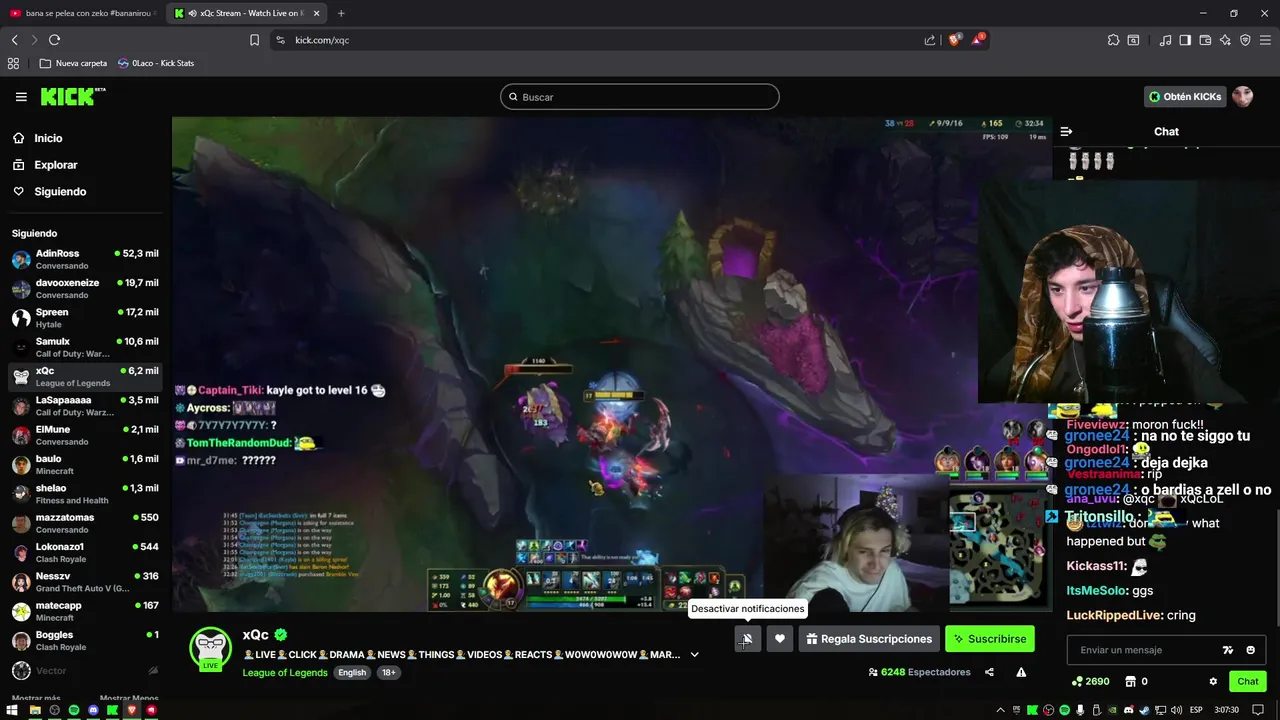Open Spreen channel in following list
1280x720 pixels.
[85, 318]
